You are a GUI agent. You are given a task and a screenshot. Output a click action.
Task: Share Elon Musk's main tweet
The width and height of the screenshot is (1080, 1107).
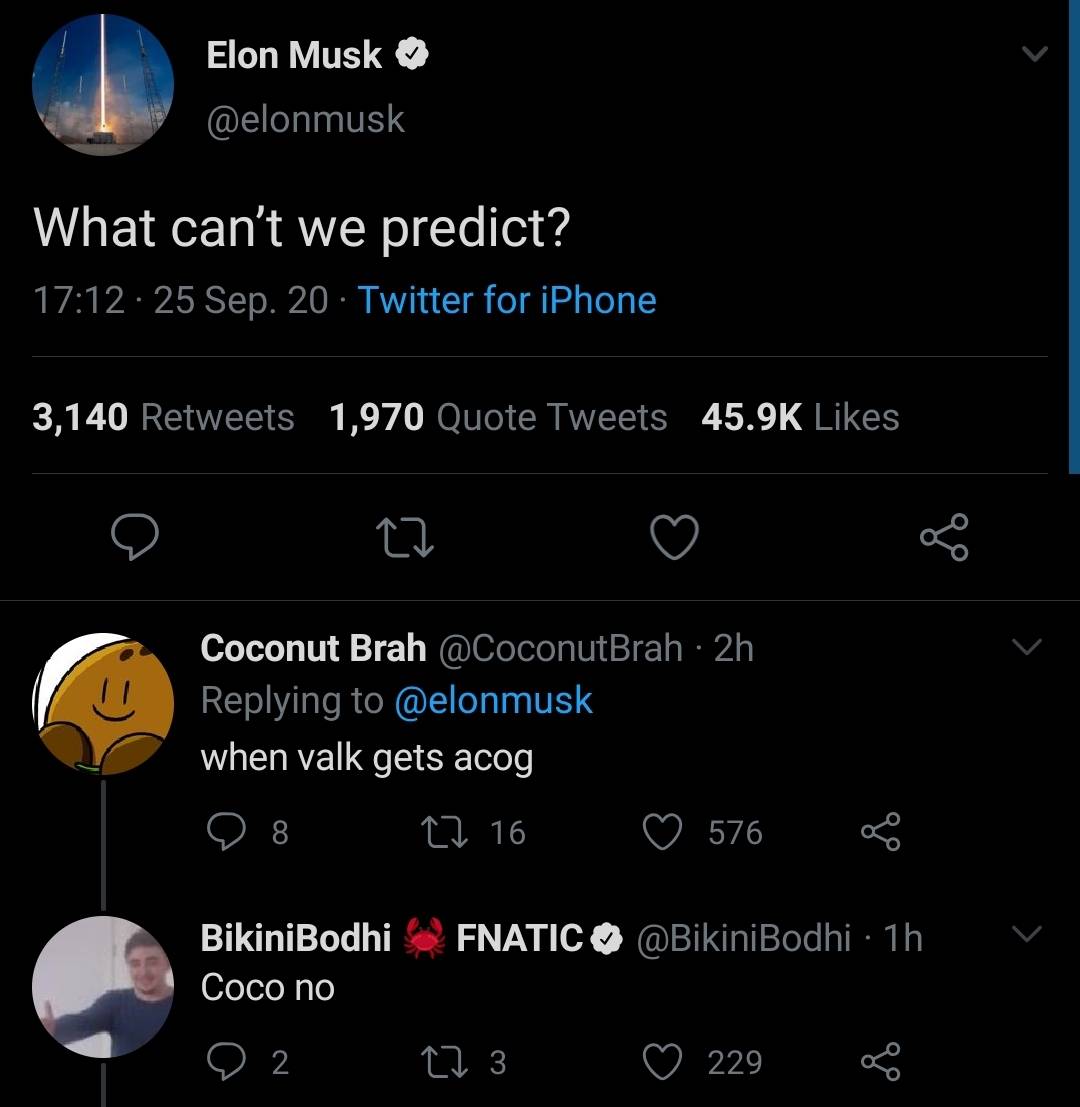pyautogui.click(x=944, y=538)
